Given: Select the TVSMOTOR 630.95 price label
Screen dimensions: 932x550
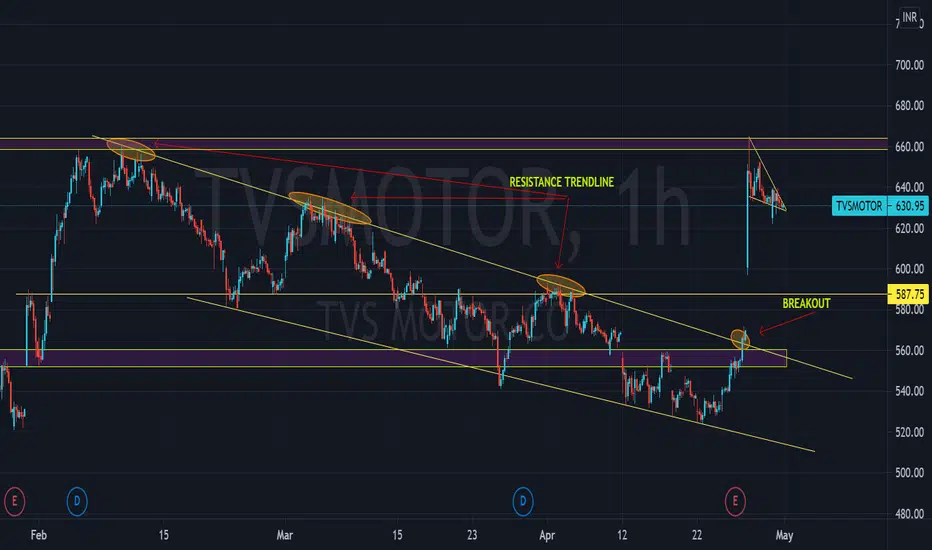Looking at the screenshot, I should coord(880,206).
